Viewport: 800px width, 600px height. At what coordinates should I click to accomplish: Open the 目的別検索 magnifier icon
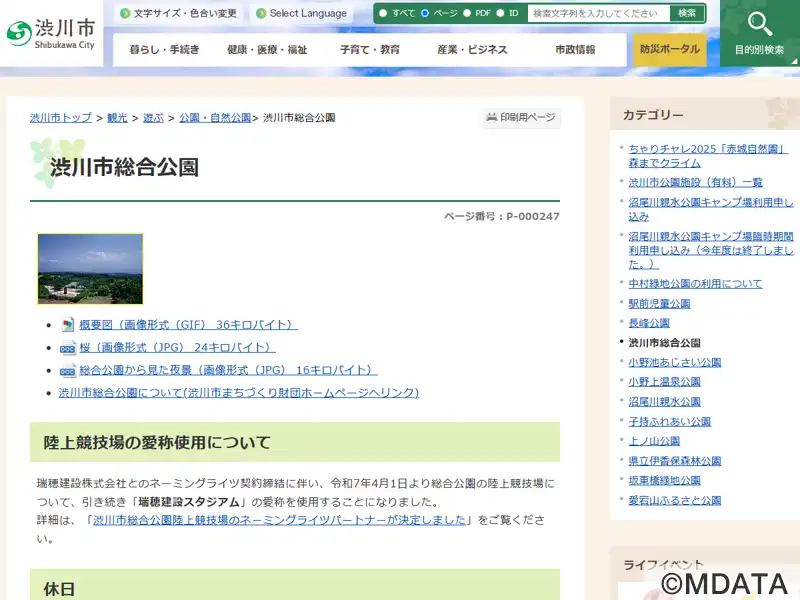point(760,26)
